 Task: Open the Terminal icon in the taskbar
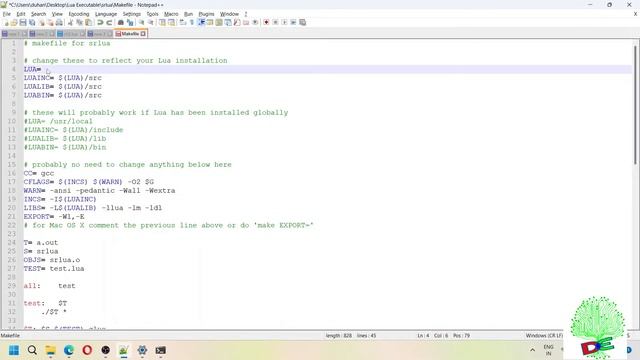[160, 350]
